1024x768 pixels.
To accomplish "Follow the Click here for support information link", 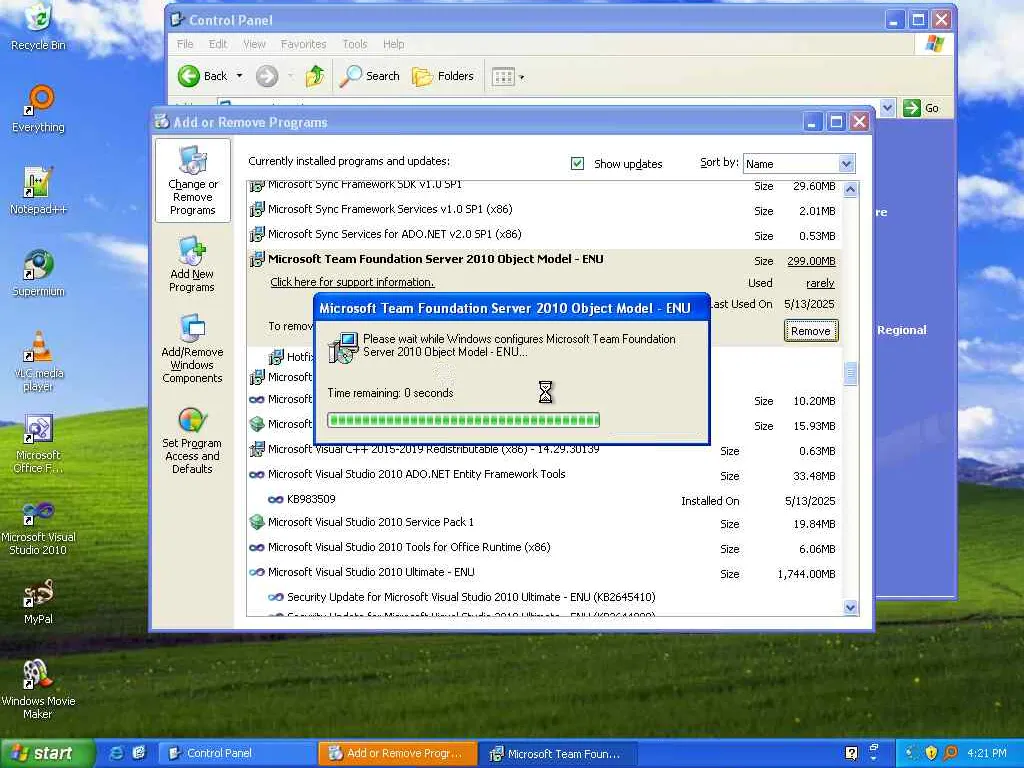I will 352,282.
